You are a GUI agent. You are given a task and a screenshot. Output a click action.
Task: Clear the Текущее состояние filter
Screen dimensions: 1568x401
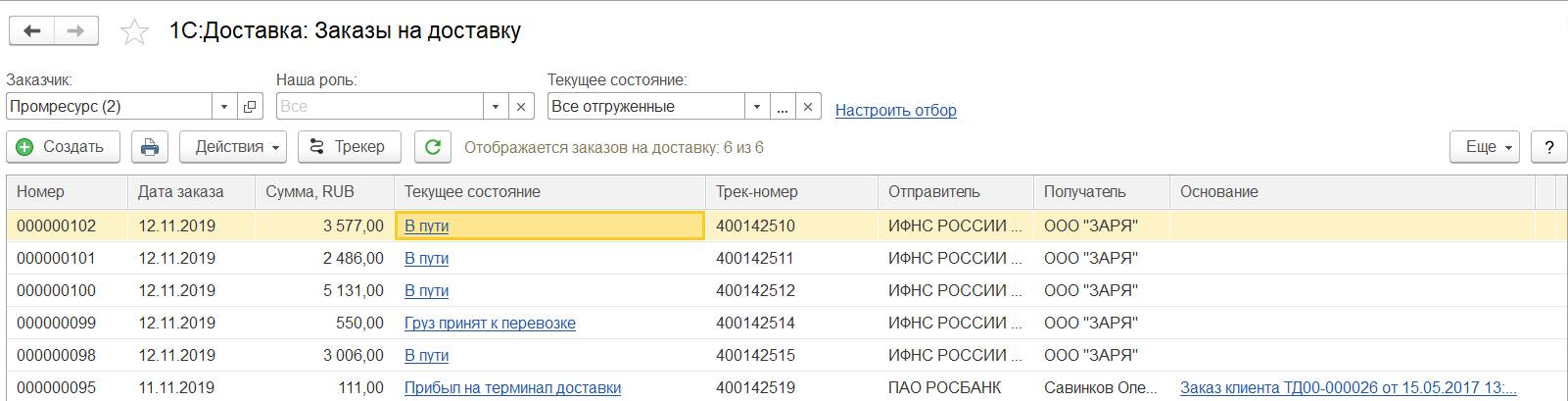(x=808, y=106)
